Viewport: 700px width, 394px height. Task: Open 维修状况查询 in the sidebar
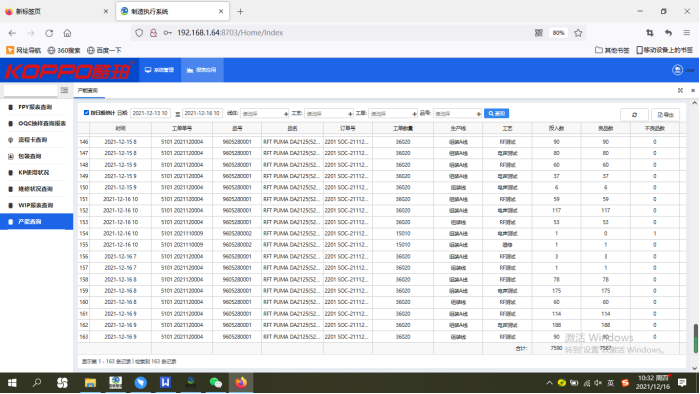click(35, 189)
